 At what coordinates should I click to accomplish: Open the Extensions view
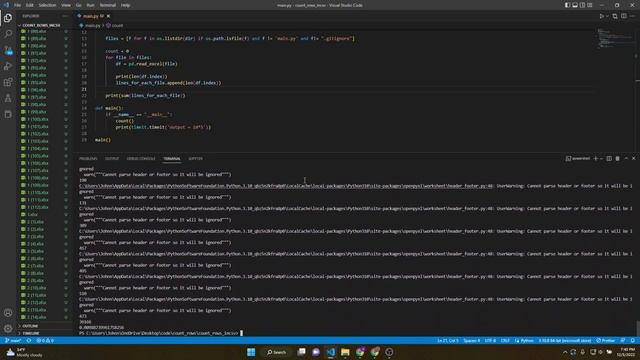(x=8, y=82)
